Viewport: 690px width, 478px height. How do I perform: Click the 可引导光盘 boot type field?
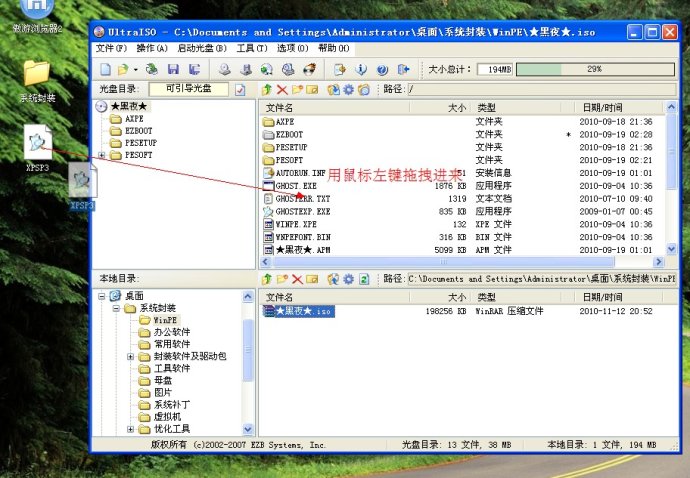(x=189, y=89)
